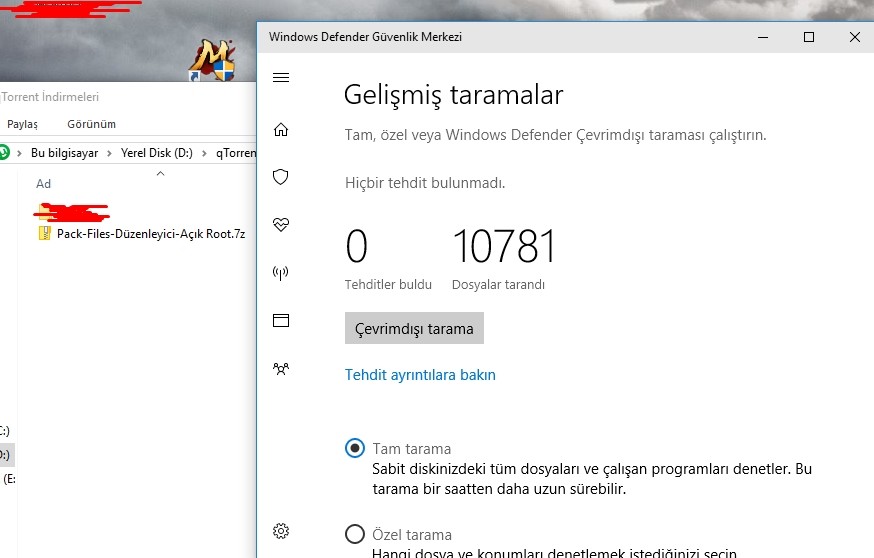Viewport: 874px width, 558px height.
Task: Go to the Home icon in Defender sidebar
Action: [281, 130]
